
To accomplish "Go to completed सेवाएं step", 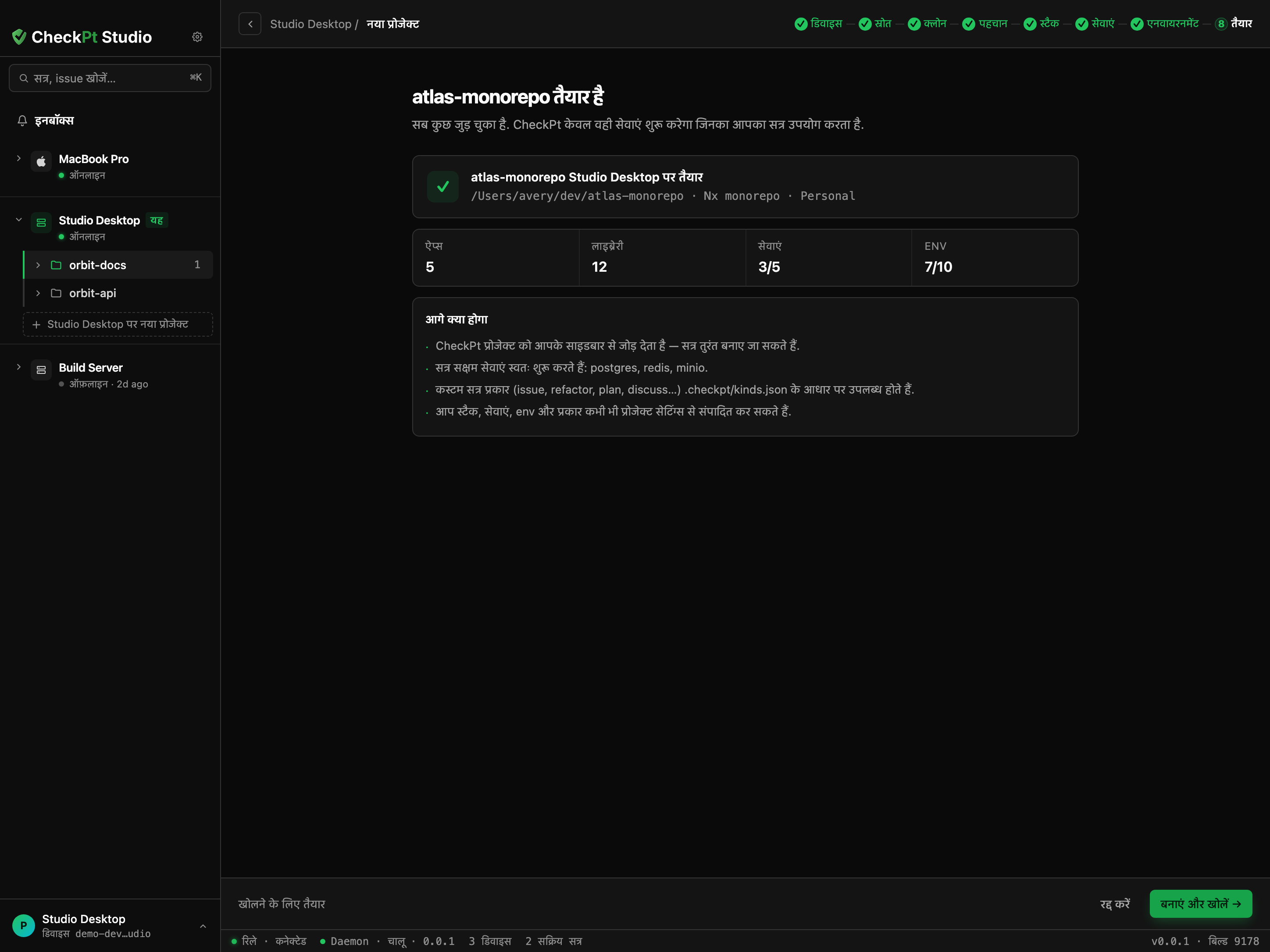I will (1095, 24).
